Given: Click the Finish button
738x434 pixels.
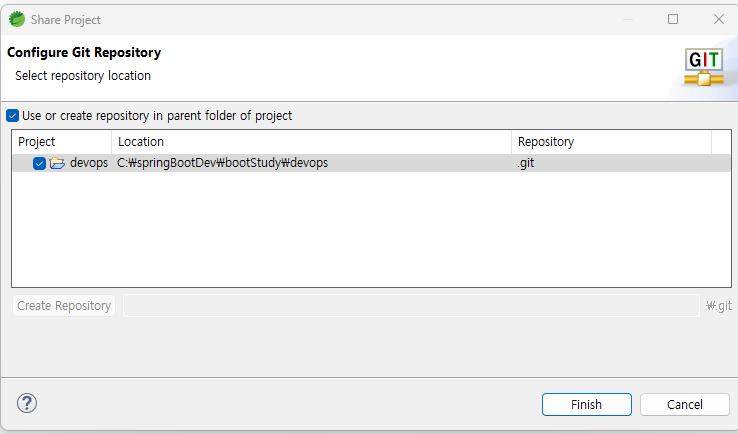Looking at the screenshot, I should [x=586, y=404].
